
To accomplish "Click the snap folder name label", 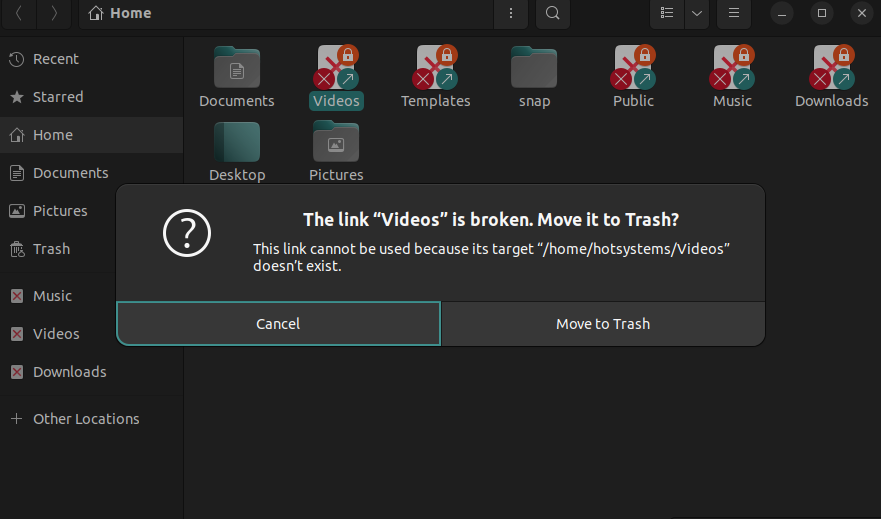I will pyautogui.click(x=534, y=101).
